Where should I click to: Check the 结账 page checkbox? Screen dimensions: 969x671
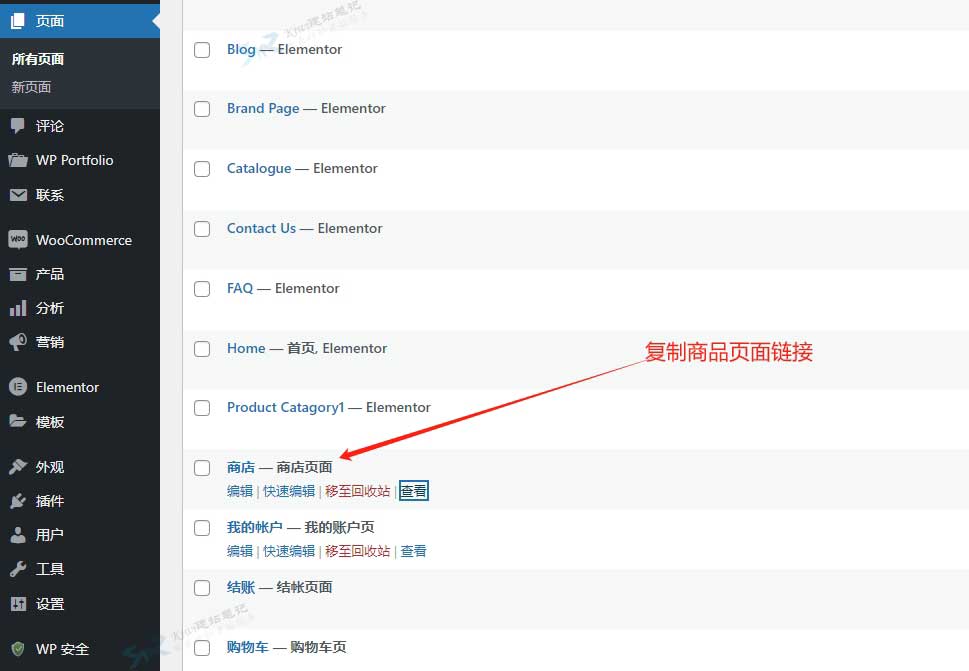tap(202, 588)
